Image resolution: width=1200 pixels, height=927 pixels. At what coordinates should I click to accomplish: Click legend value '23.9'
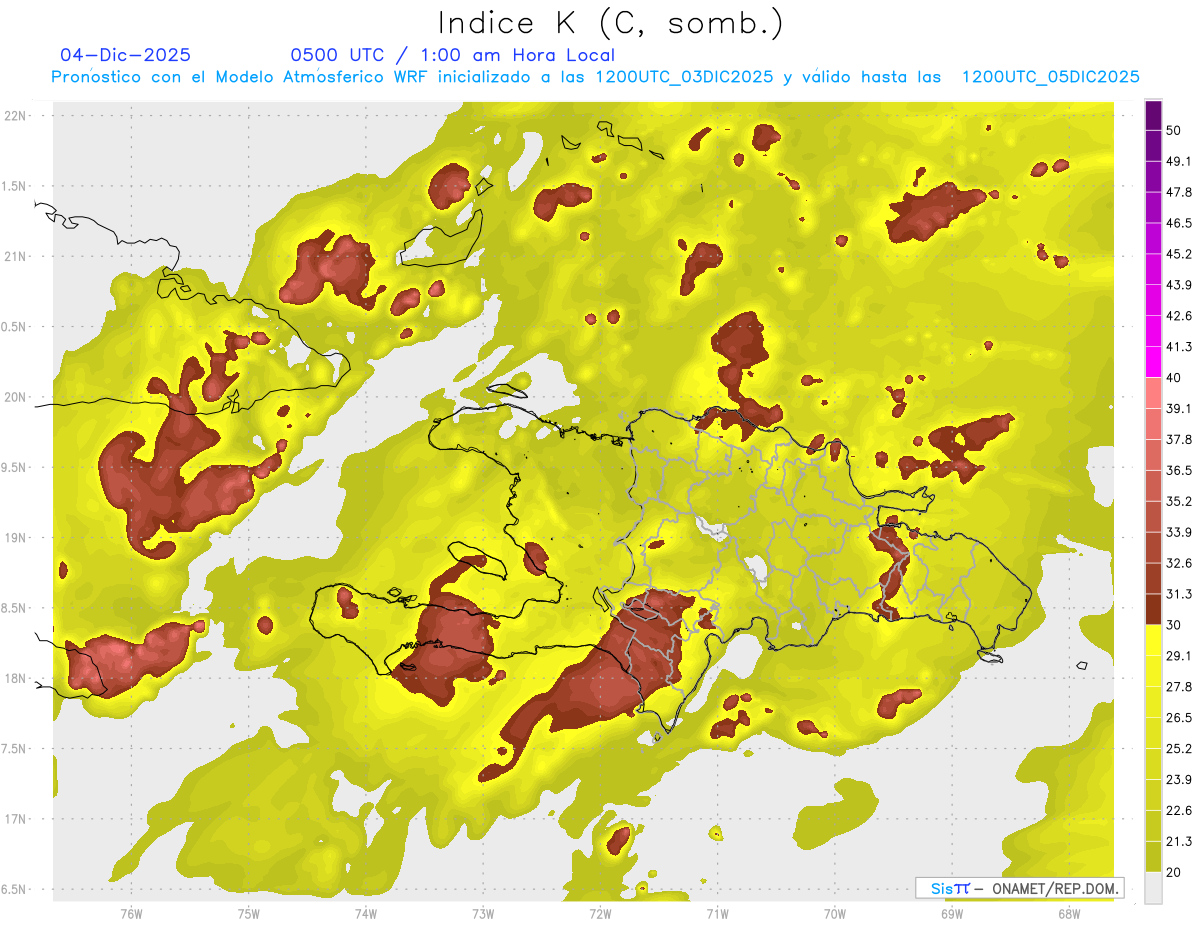(x=1178, y=780)
